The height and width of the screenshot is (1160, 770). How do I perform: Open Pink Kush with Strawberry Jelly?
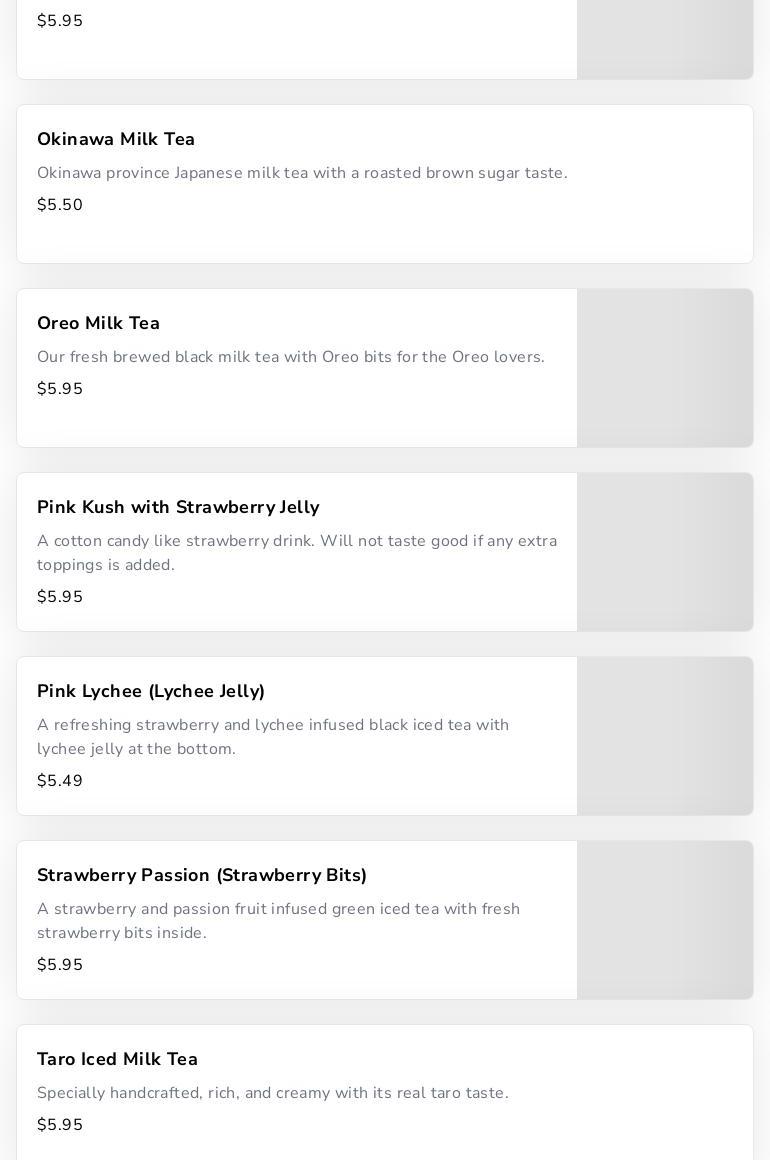(x=178, y=507)
